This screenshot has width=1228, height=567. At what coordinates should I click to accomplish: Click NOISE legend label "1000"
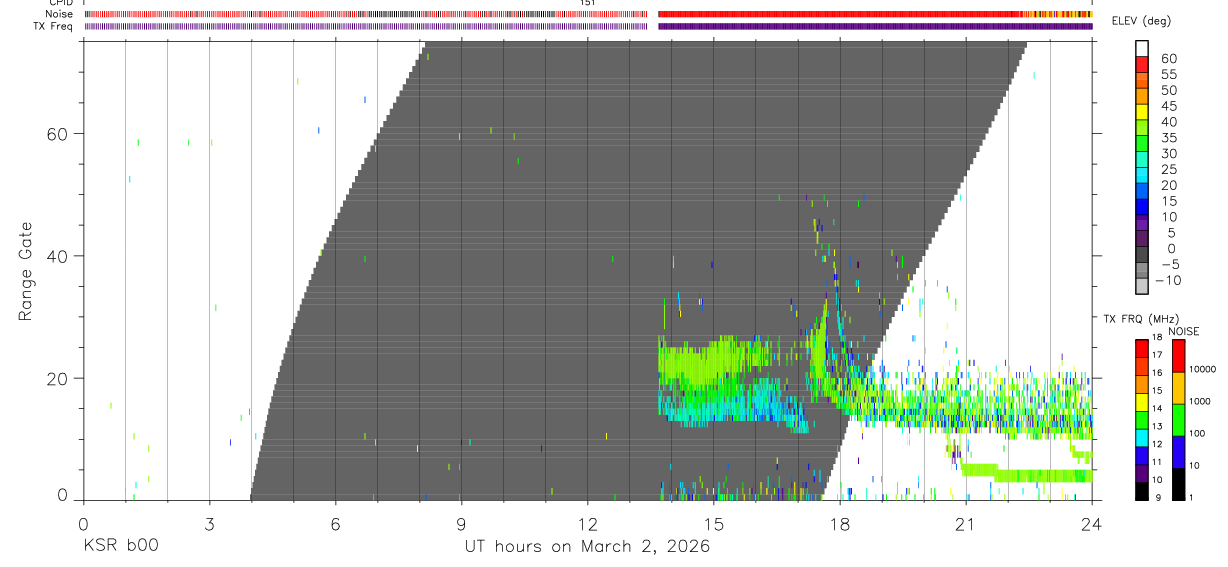click(1200, 401)
